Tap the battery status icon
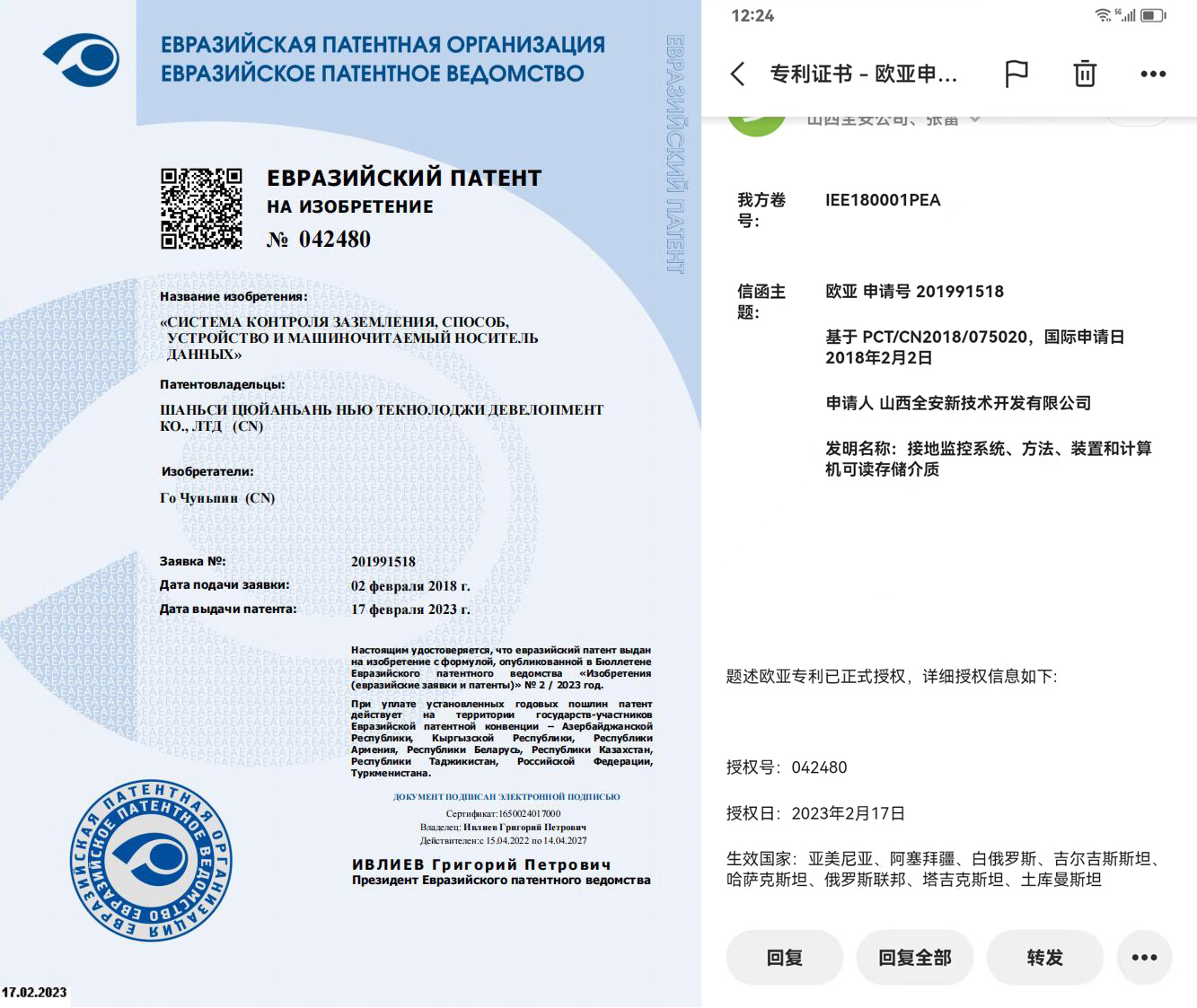The image size is (1197, 1008). pyautogui.click(x=1153, y=15)
